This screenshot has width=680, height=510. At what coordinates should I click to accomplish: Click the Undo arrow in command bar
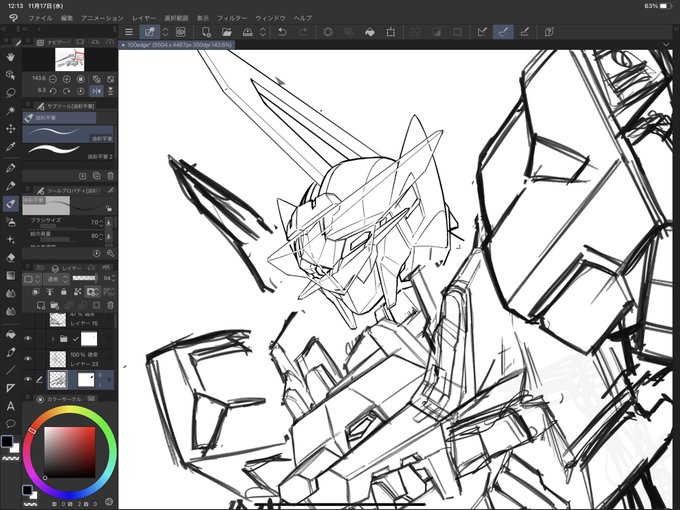[282, 32]
